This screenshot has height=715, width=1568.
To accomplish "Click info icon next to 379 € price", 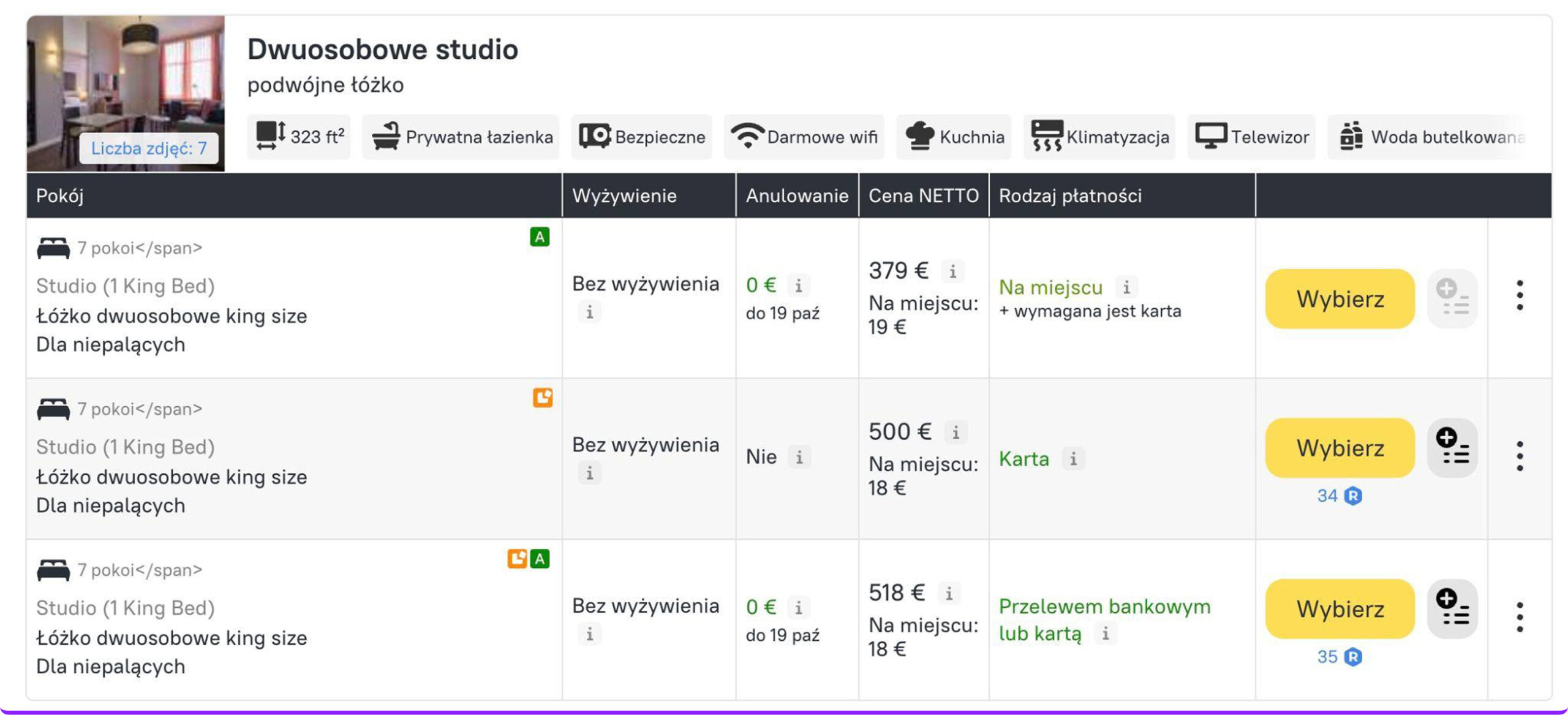I will coord(952,271).
